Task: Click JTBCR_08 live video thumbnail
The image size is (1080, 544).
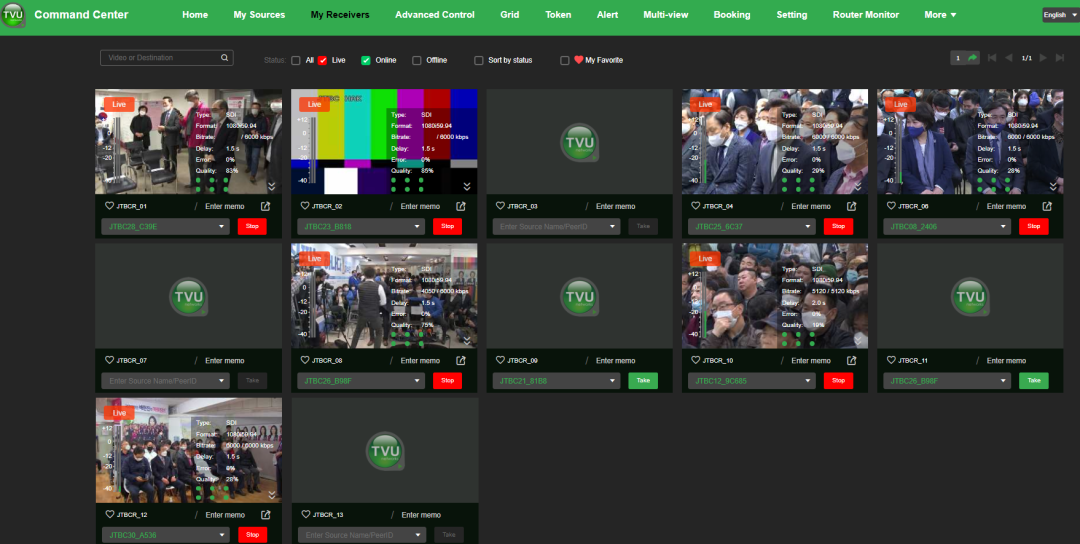Action: 384,296
